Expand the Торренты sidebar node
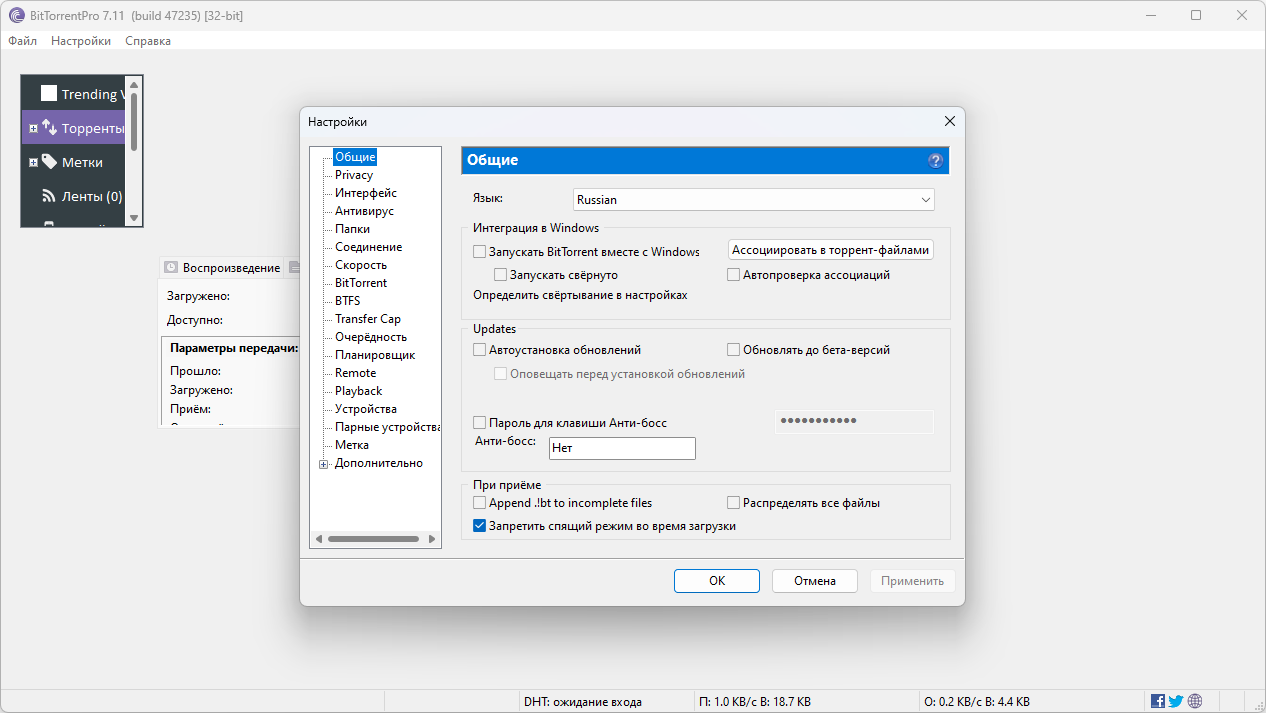Screen dimensions: 1266x713 coord(33,128)
